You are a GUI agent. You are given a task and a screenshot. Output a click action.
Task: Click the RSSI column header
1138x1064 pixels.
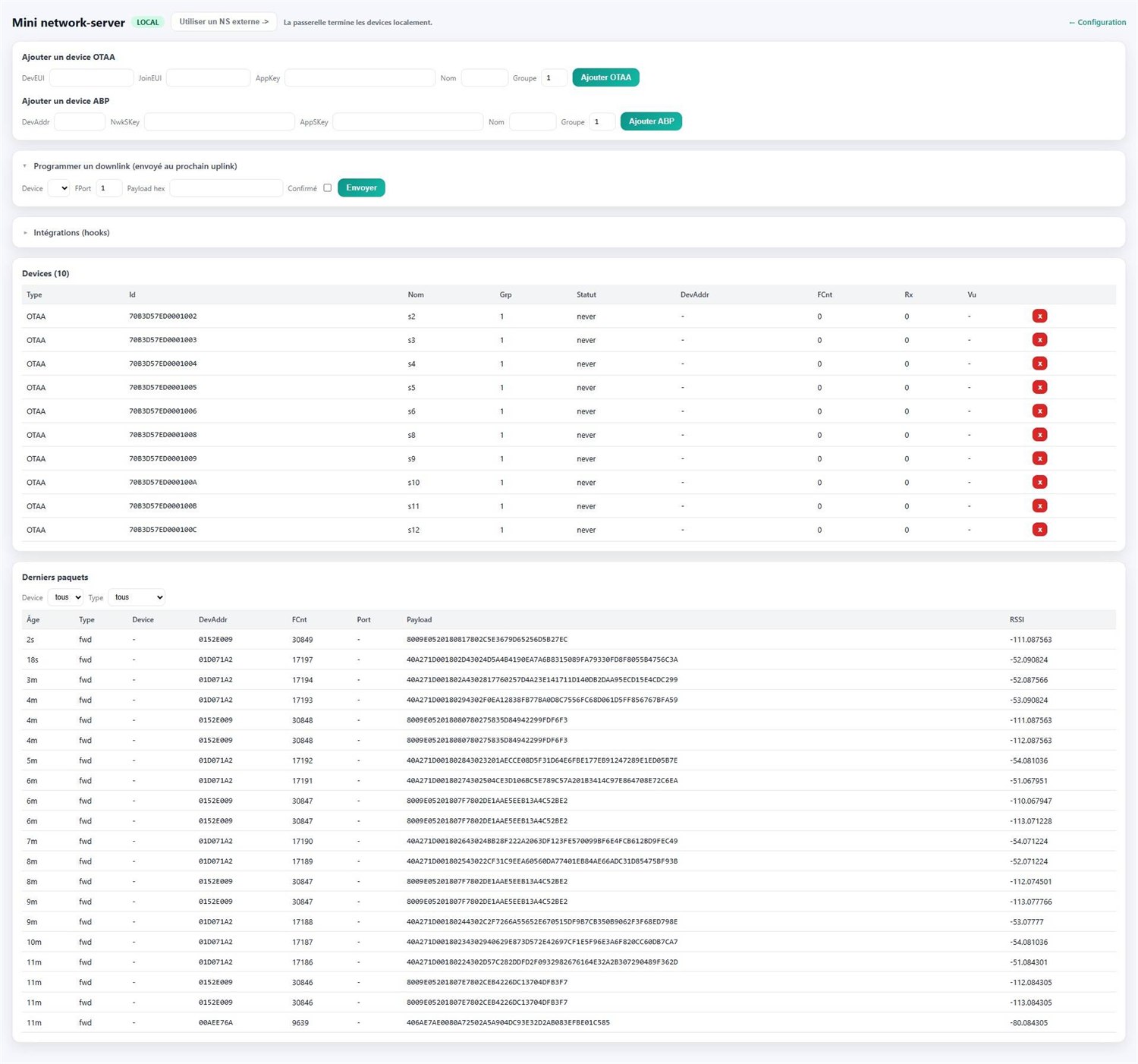[1017, 619]
